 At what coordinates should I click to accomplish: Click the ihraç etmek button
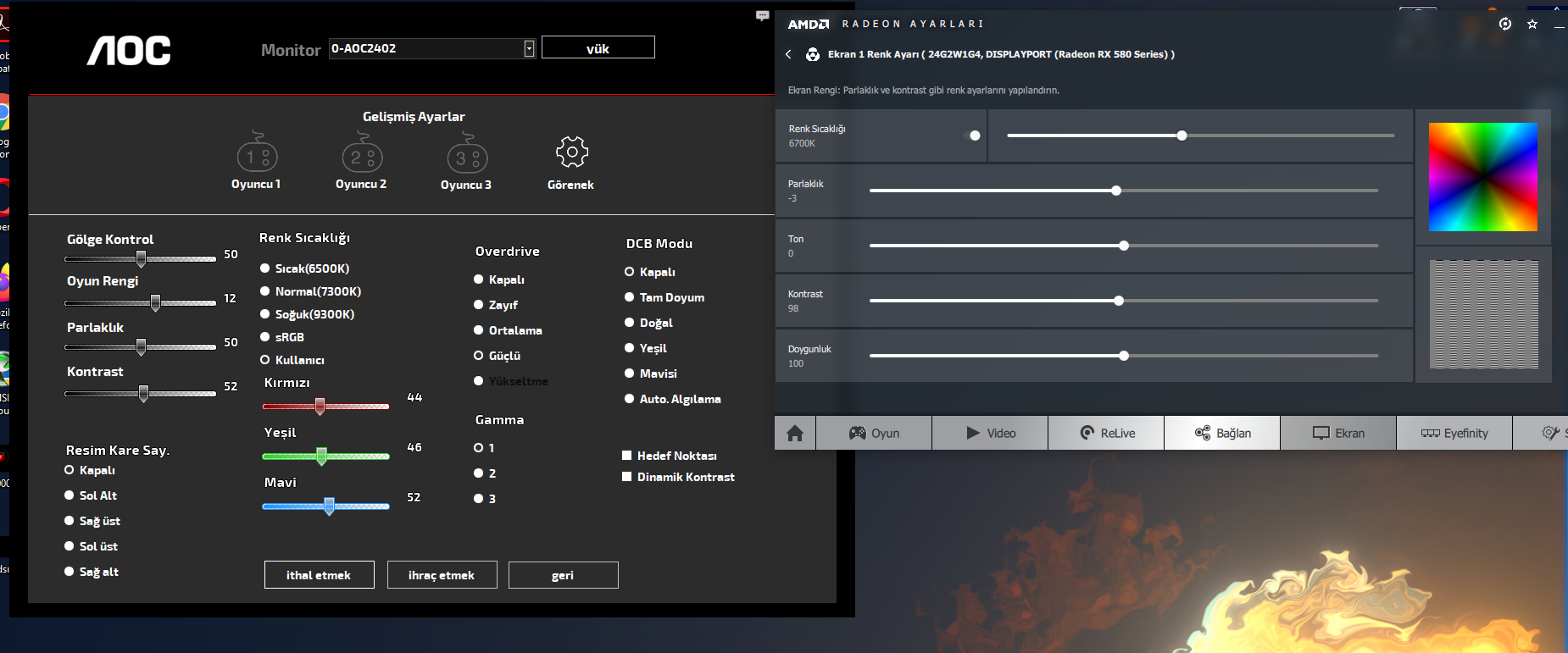pyautogui.click(x=442, y=575)
